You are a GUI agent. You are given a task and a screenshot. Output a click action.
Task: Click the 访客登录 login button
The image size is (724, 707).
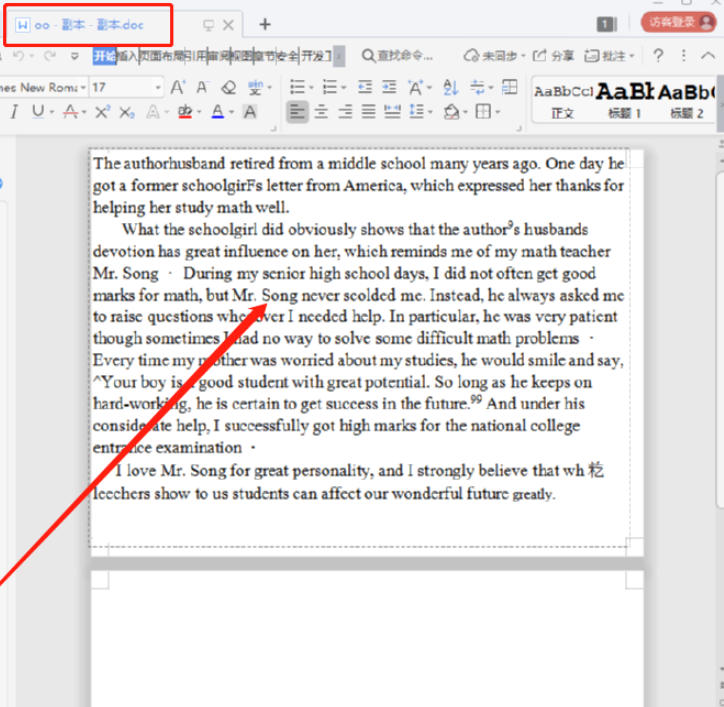[678, 22]
